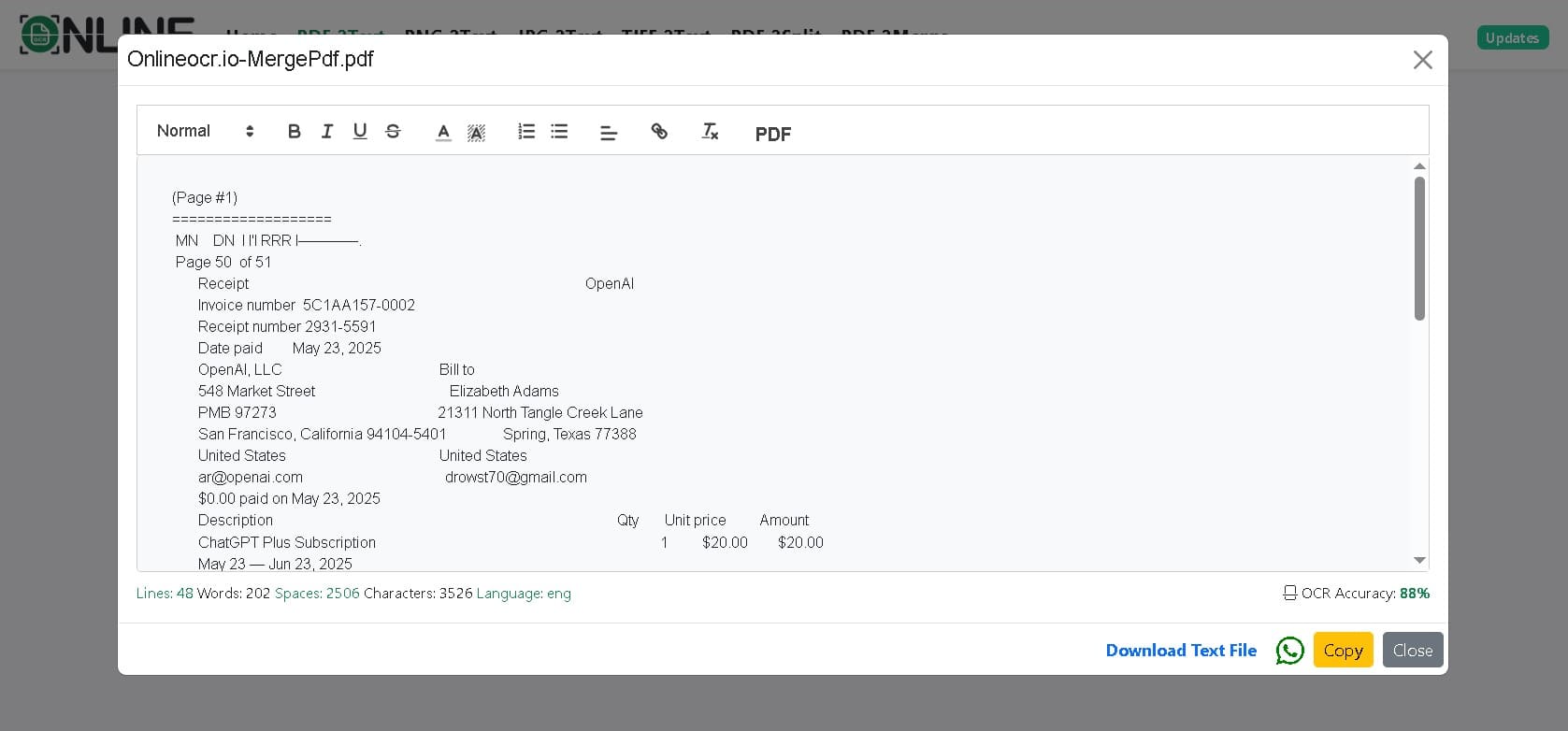Click the email 'drowst70@gmail.com'
The width and height of the screenshot is (1568, 731).
[516, 477]
